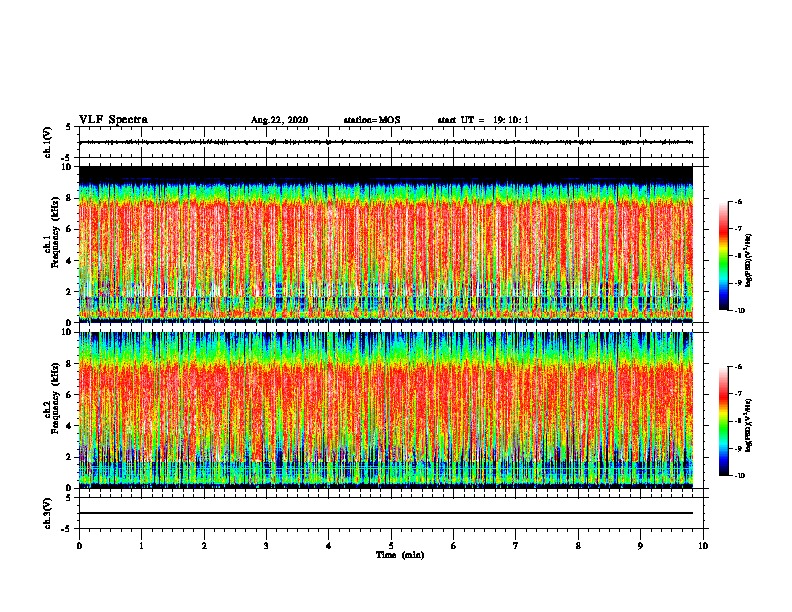
Task: Click the ch.1 'Frequency (kHz)' axis label
Action: [x=55, y=233]
